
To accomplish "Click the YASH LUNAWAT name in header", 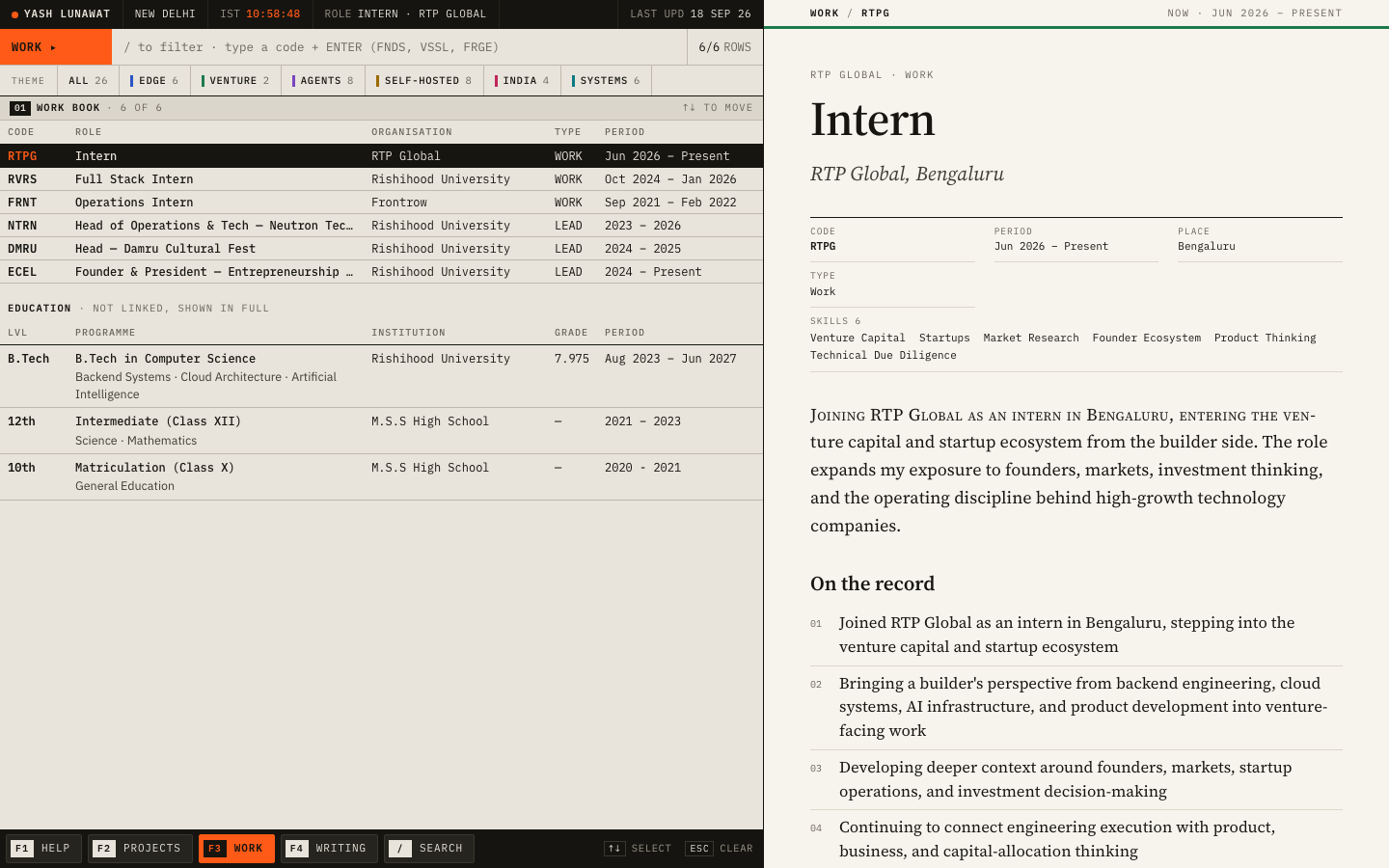I will (x=68, y=14).
